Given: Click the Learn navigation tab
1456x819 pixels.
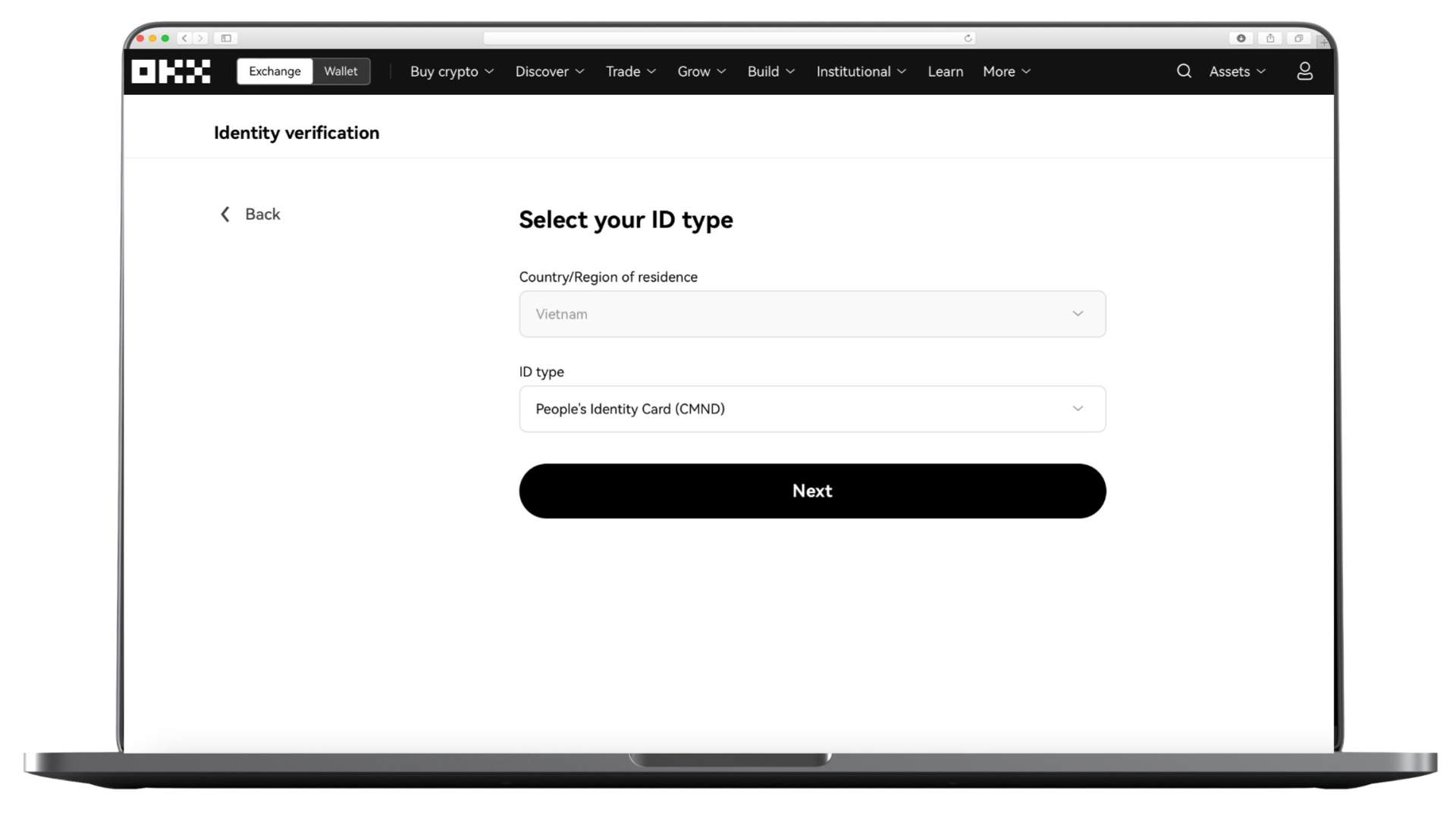Looking at the screenshot, I should (946, 71).
